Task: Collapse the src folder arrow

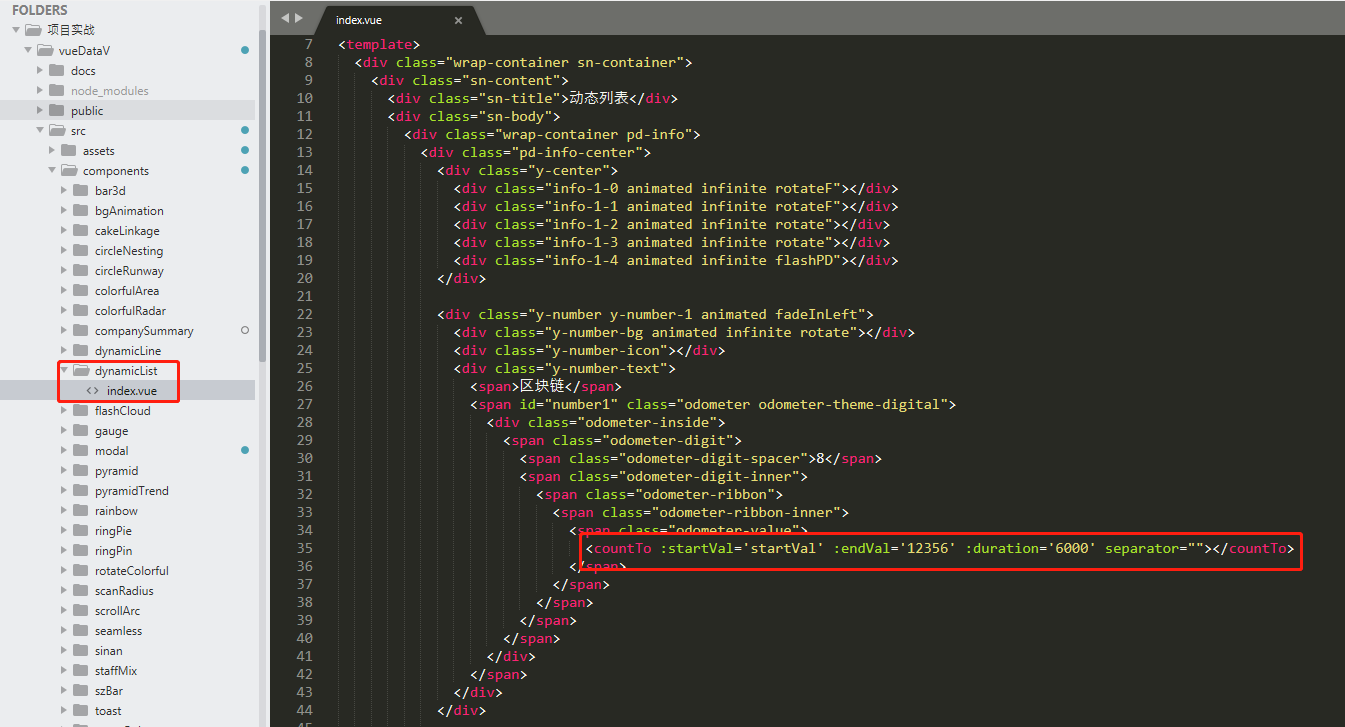Action: click(x=40, y=130)
